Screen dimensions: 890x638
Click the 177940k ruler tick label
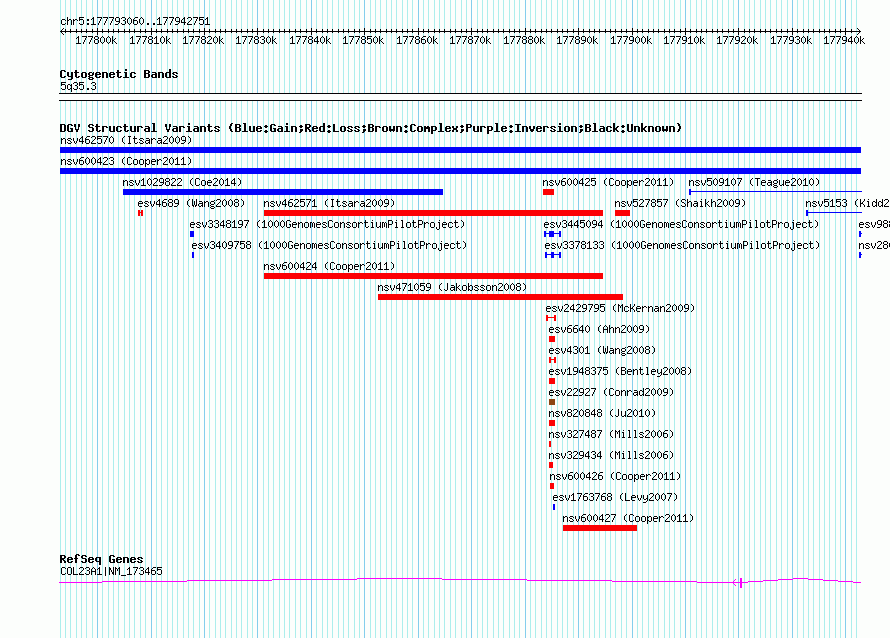point(844,40)
